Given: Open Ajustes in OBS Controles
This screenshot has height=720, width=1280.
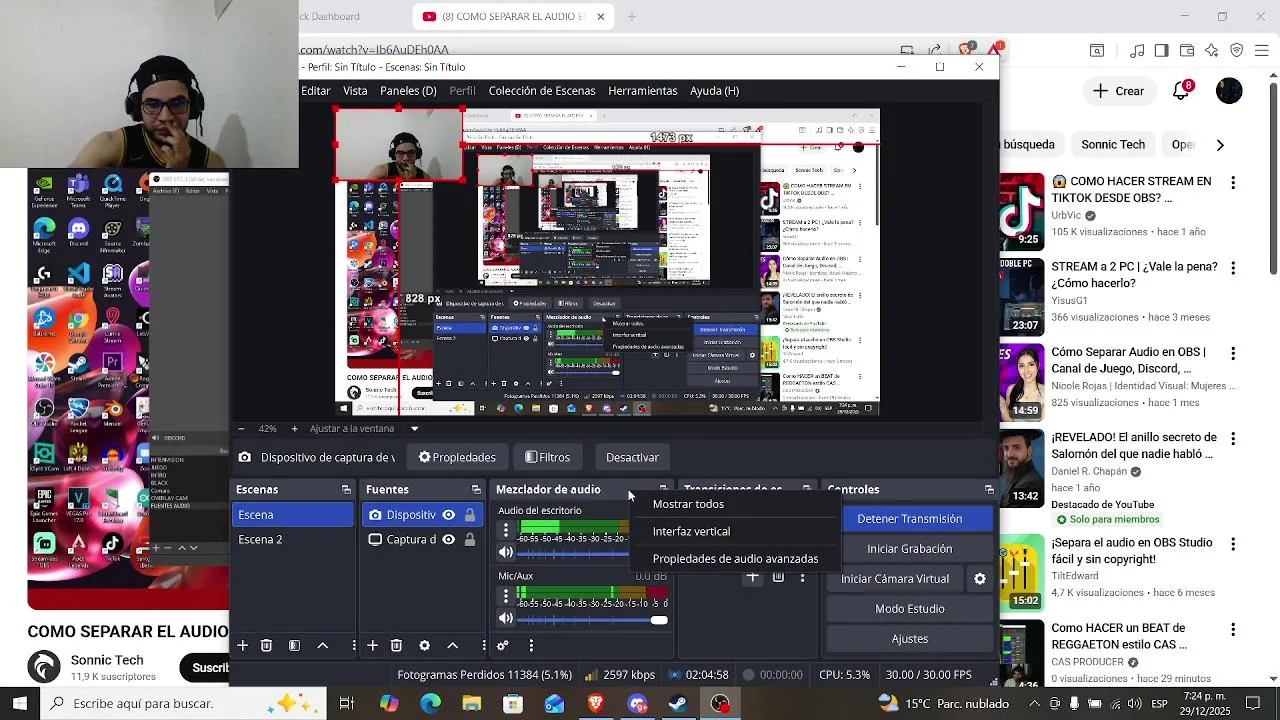Looking at the screenshot, I should pyautogui.click(x=910, y=639).
